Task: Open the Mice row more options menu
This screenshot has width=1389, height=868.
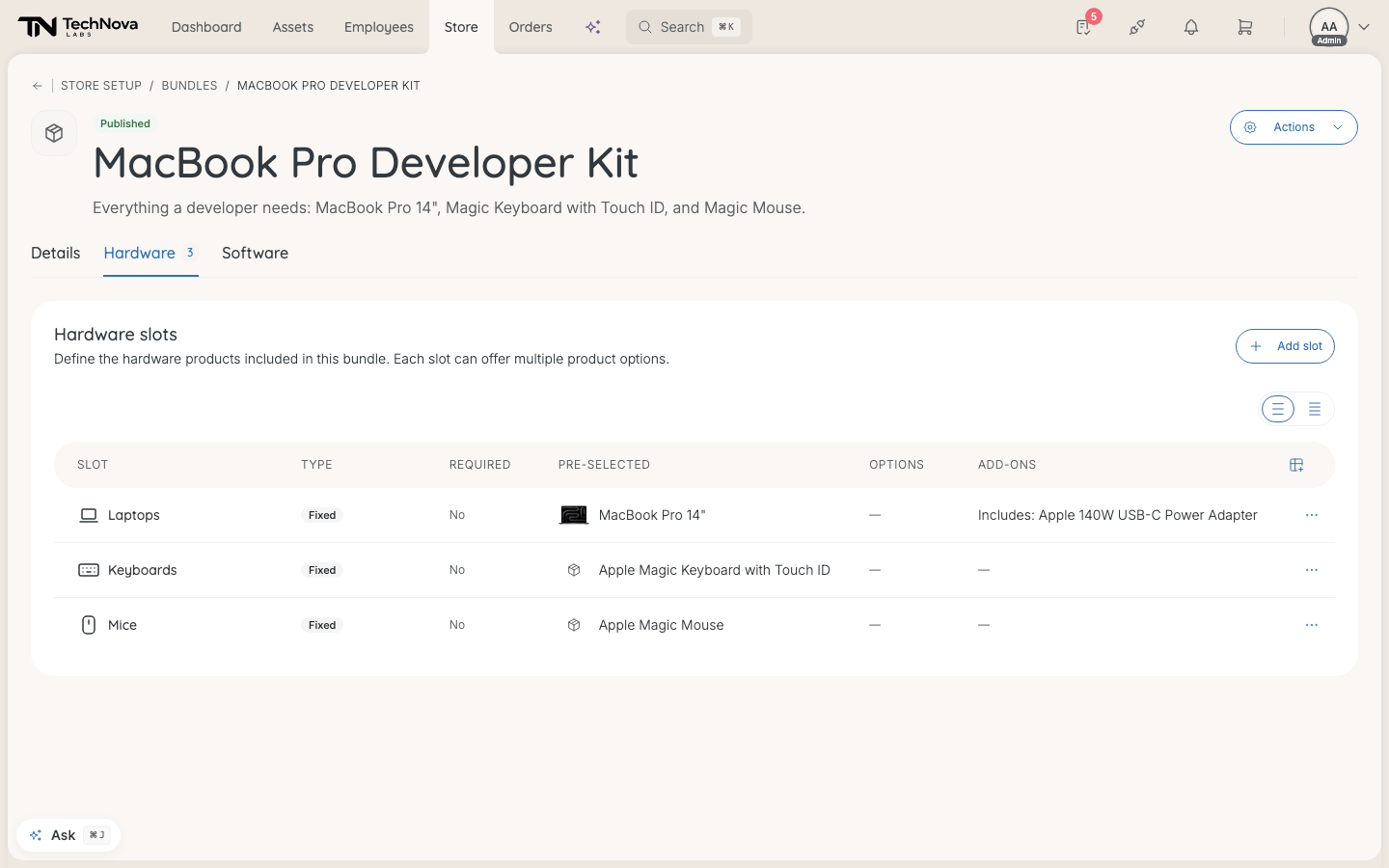Action: [1312, 625]
